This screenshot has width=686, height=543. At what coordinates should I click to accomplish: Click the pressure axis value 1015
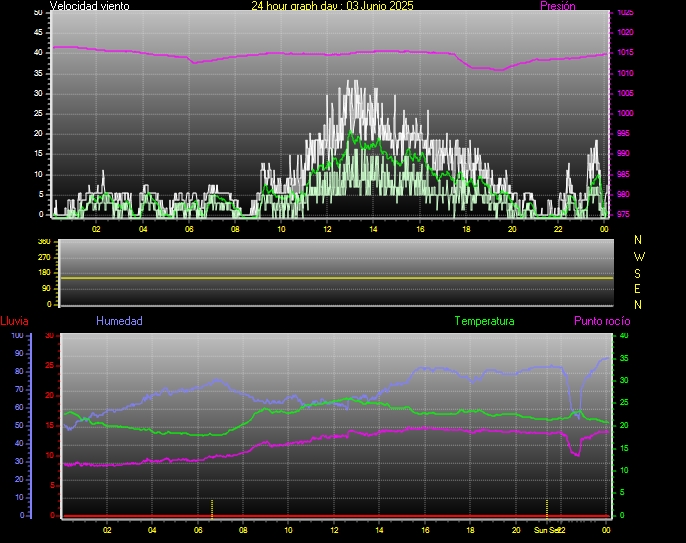click(x=625, y=53)
